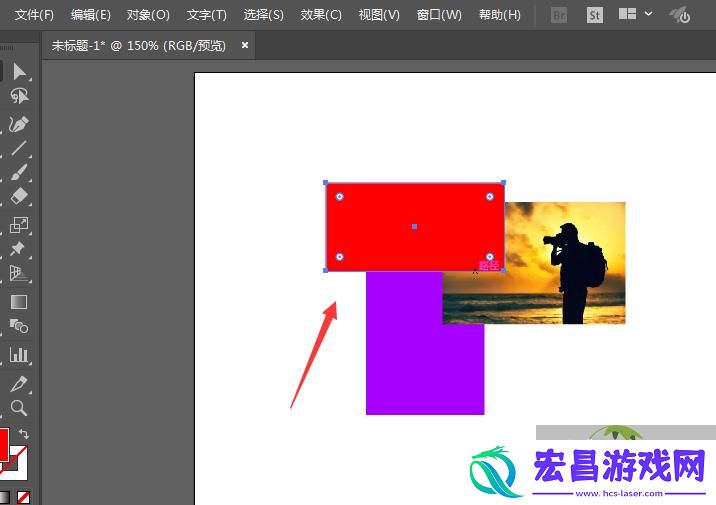Viewport: 716px width, 505px height.
Task: Click the GPU performance rocket icon
Action: click(x=679, y=15)
